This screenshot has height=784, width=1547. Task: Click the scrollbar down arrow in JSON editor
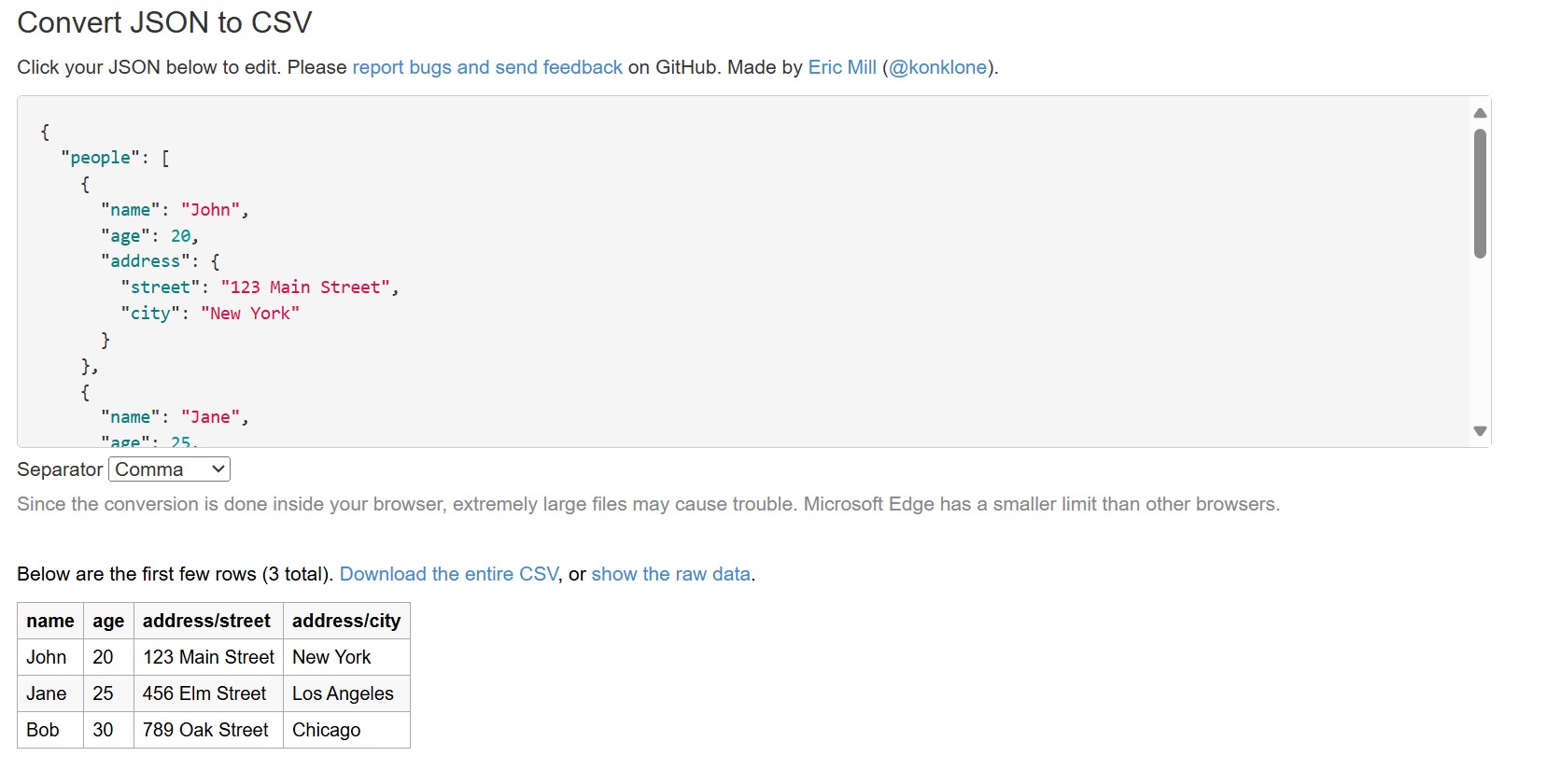[x=1480, y=431]
